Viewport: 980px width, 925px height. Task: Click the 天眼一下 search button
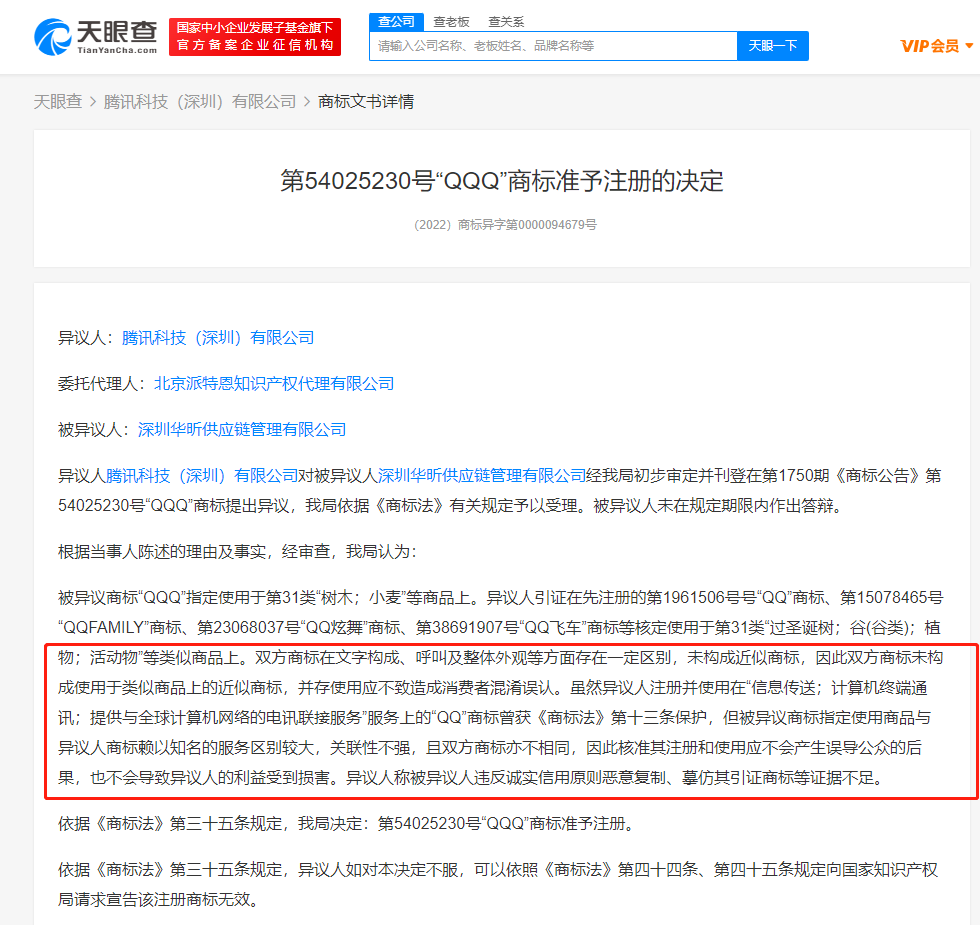point(772,46)
